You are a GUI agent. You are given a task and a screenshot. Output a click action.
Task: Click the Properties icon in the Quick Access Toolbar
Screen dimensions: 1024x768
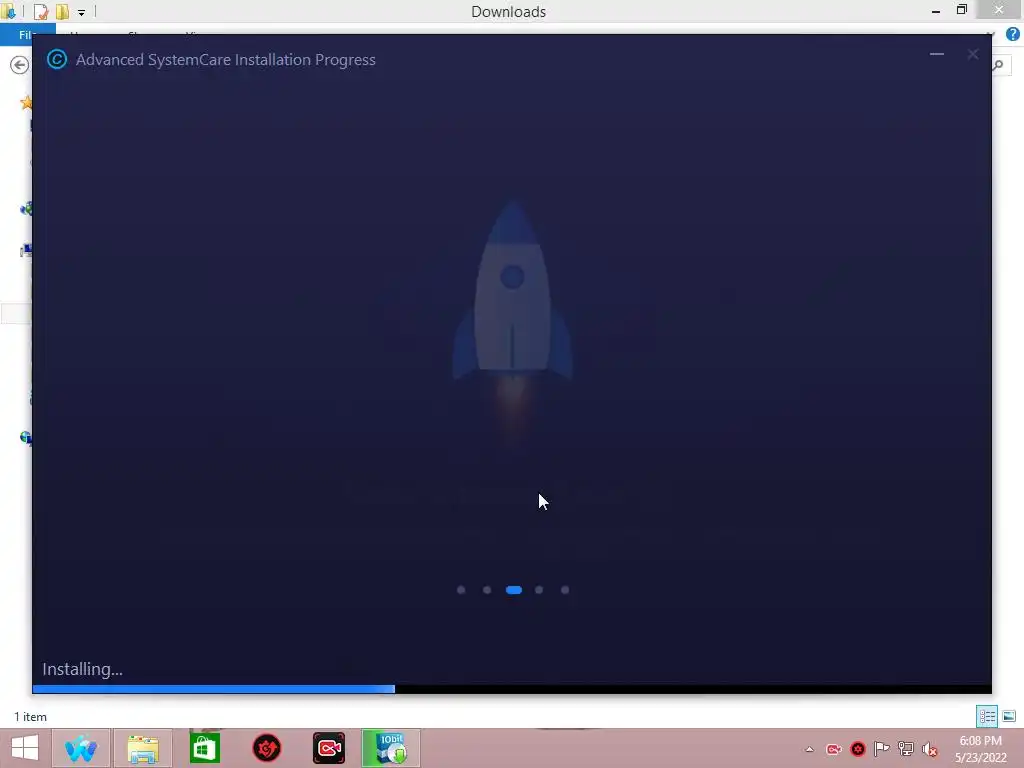[x=40, y=11]
